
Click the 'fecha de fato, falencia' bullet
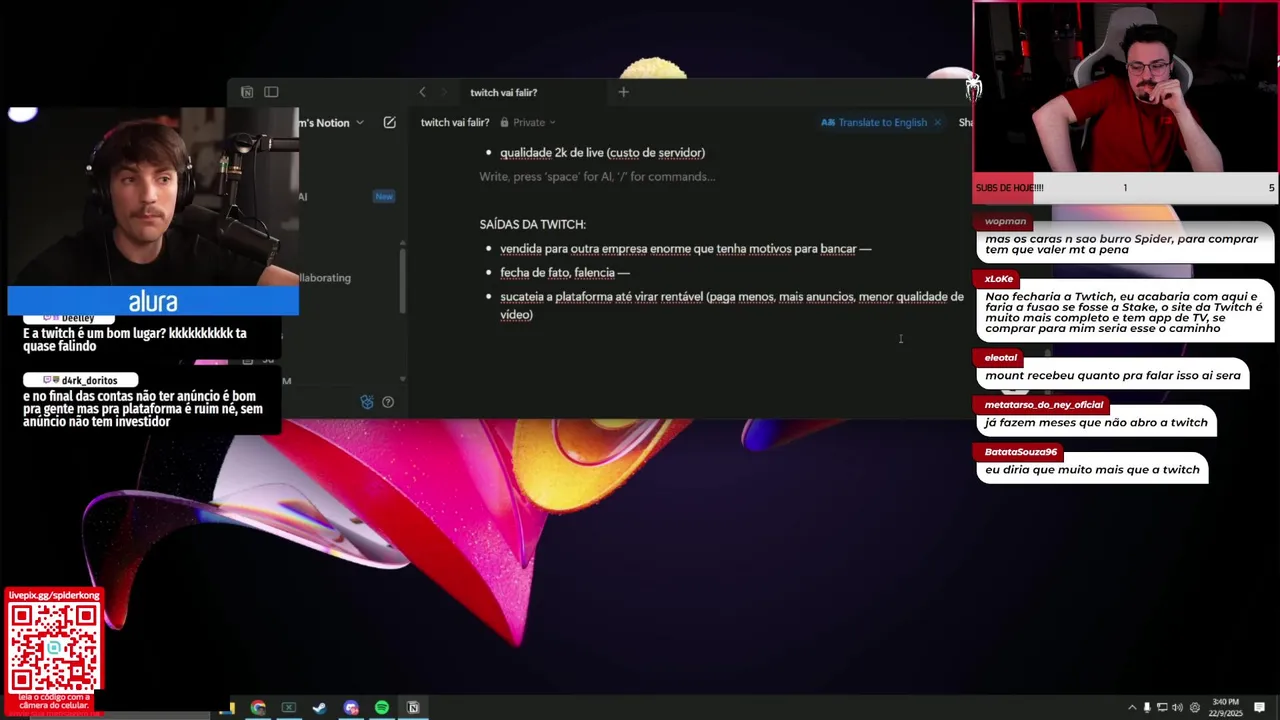pos(564,272)
